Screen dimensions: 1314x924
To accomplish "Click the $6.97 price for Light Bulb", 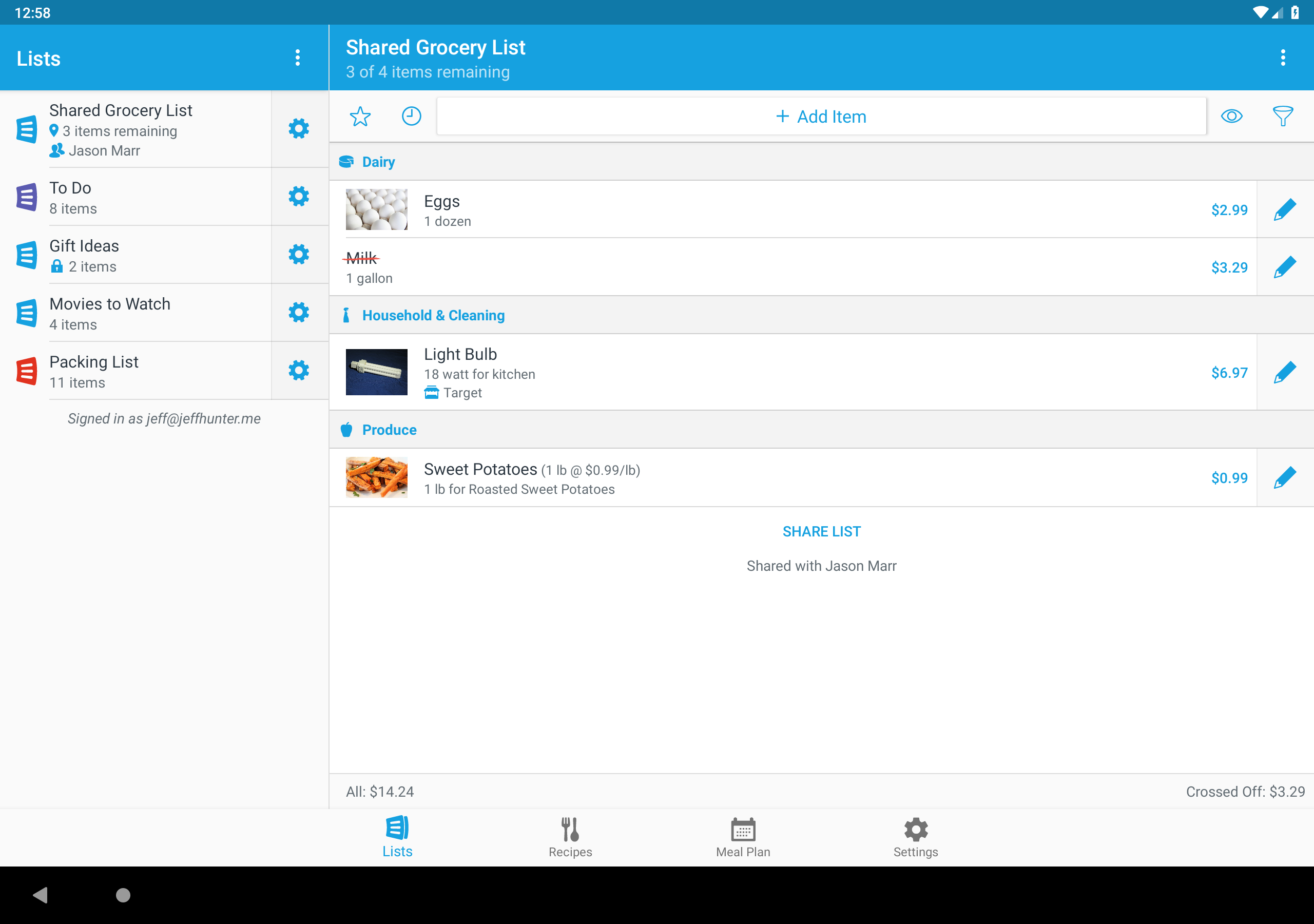I will click(1229, 373).
